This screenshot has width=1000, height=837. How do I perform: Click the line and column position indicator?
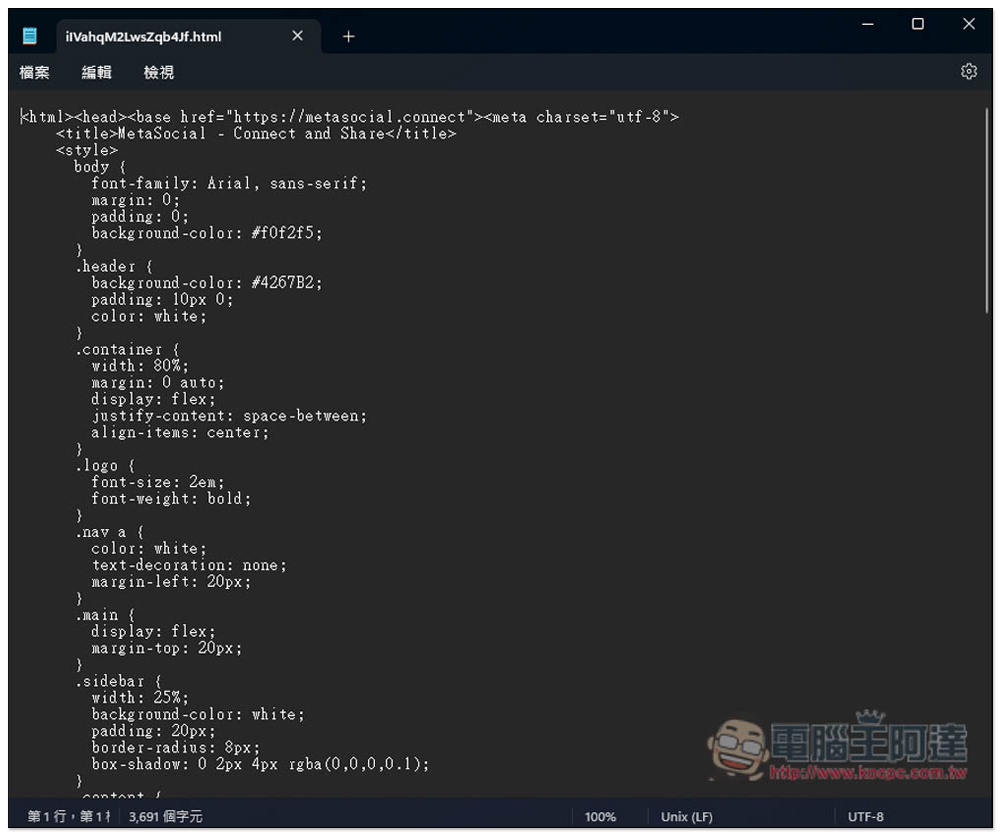(x=68, y=816)
